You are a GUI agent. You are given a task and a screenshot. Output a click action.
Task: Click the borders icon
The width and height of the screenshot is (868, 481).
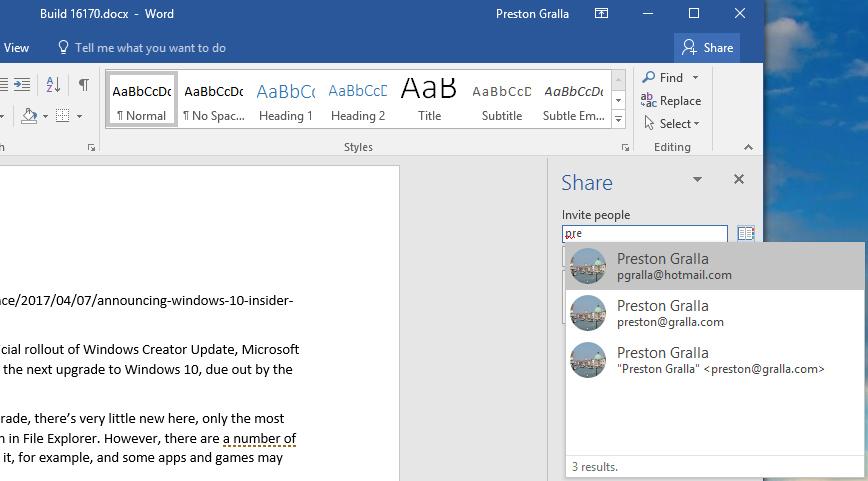click(63, 116)
